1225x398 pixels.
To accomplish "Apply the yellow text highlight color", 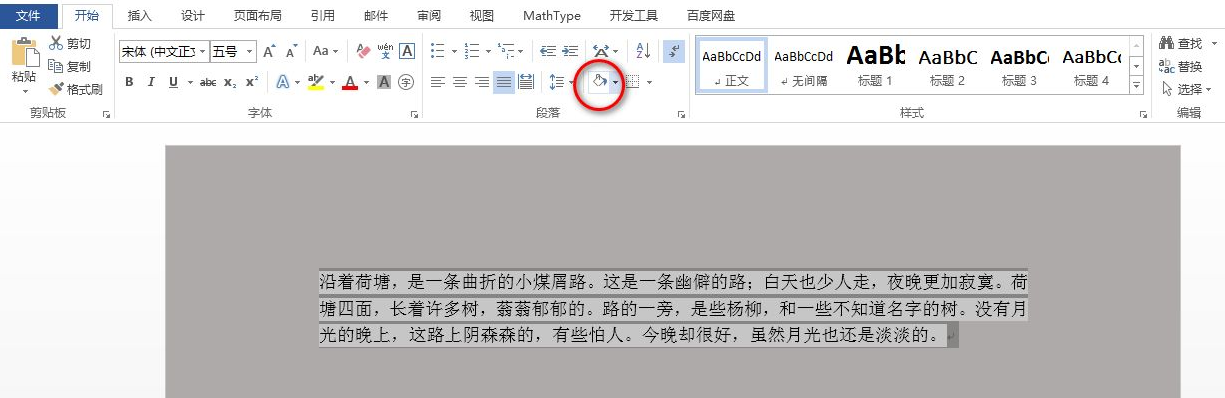I will [315, 82].
